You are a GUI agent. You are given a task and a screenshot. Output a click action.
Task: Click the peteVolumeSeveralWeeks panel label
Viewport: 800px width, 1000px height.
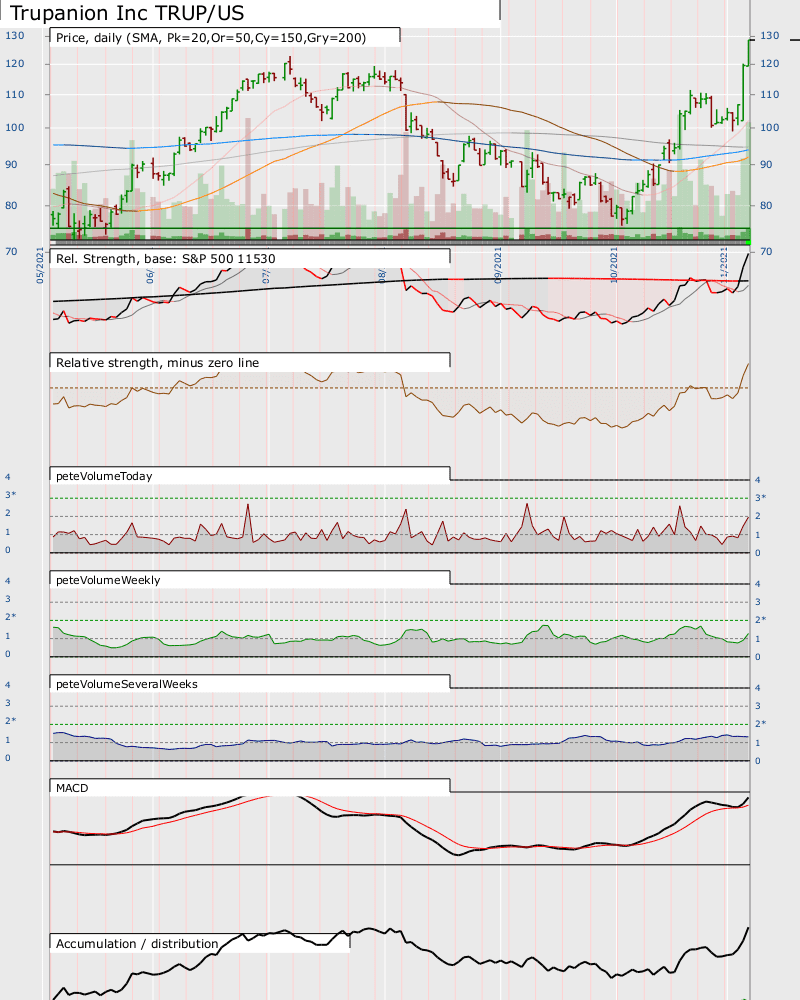pyautogui.click(x=127, y=684)
